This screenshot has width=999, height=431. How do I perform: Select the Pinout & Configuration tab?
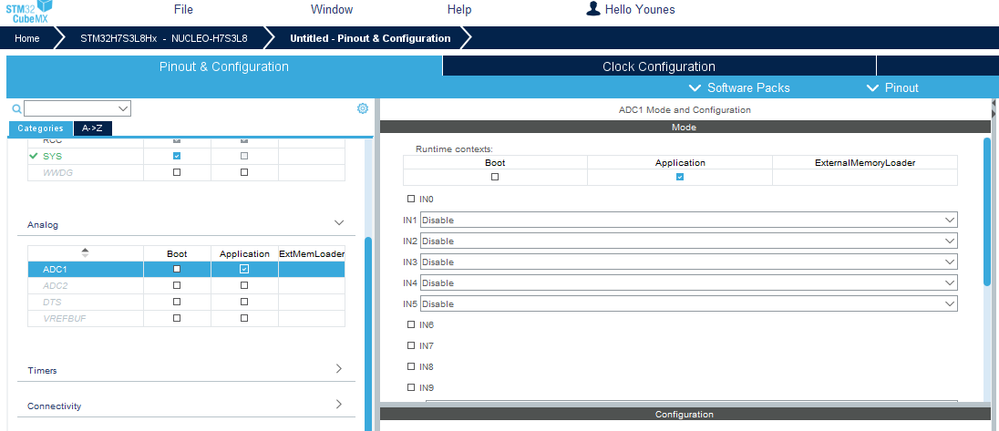[224, 66]
